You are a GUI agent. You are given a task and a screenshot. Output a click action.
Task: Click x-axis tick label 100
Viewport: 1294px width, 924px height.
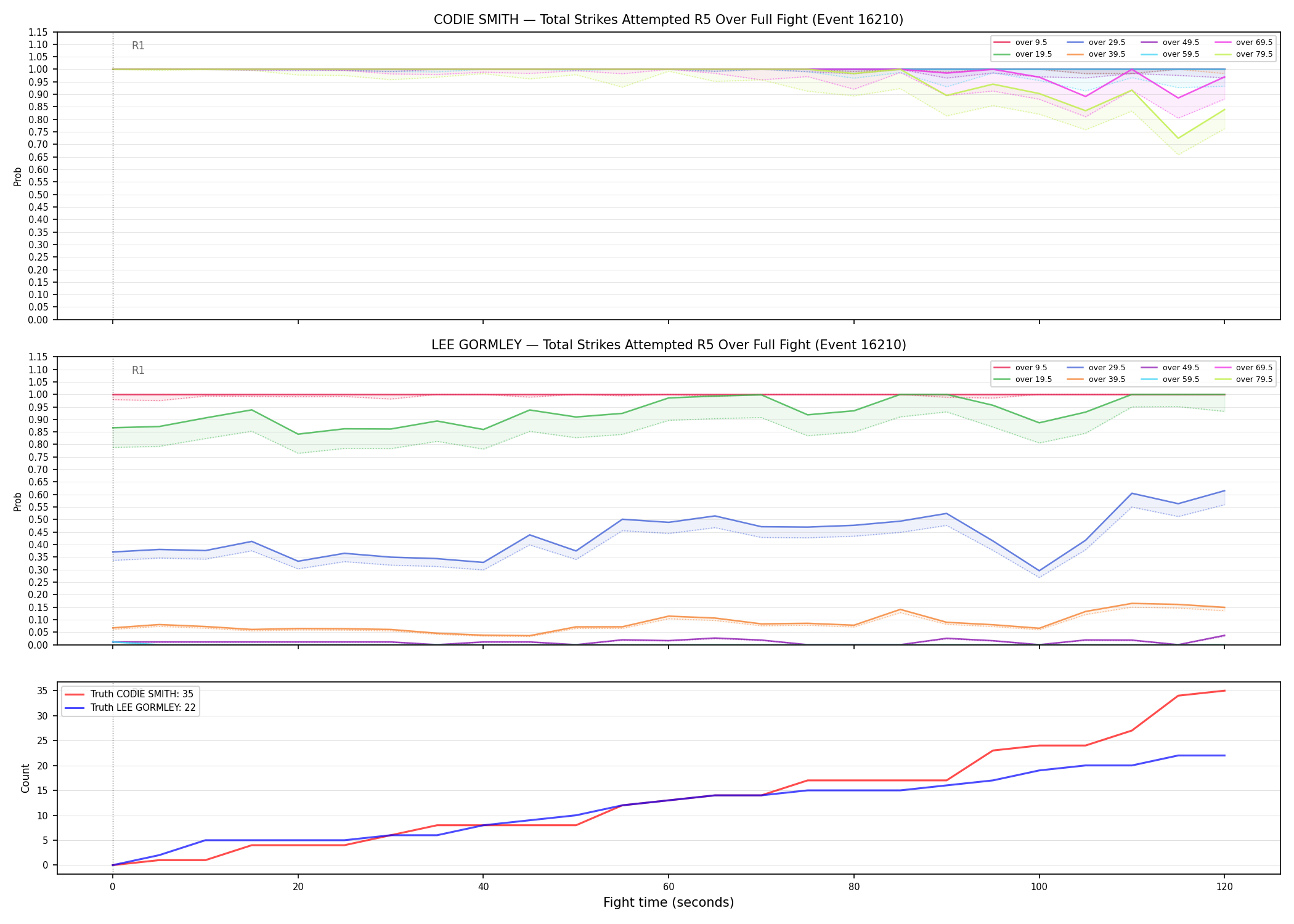tap(1040, 887)
